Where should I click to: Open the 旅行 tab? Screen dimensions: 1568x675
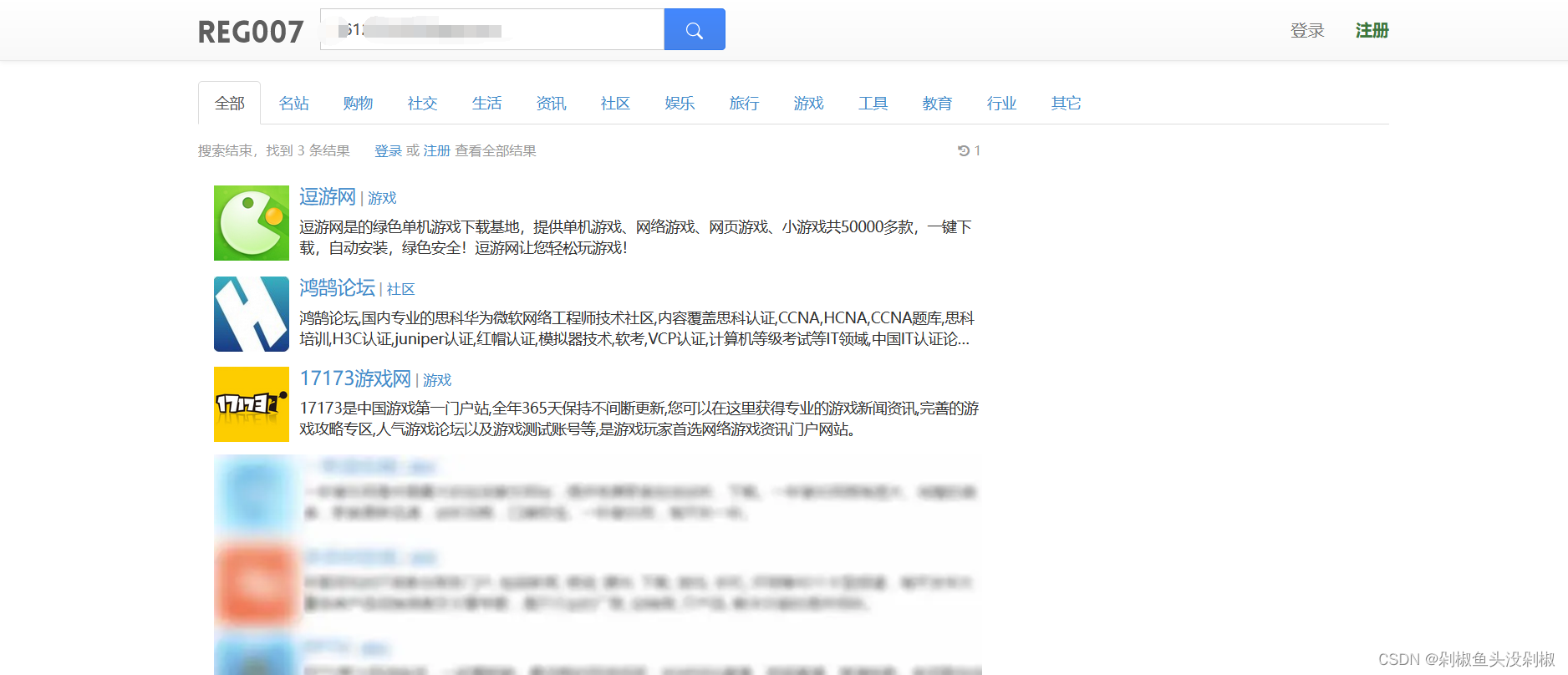[x=745, y=103]
